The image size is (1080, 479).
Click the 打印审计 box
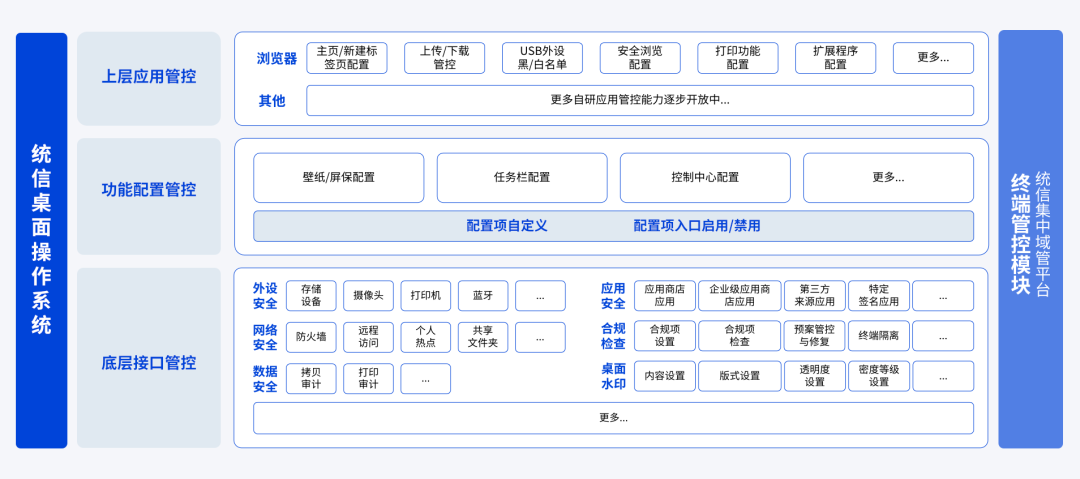(368, 379)
